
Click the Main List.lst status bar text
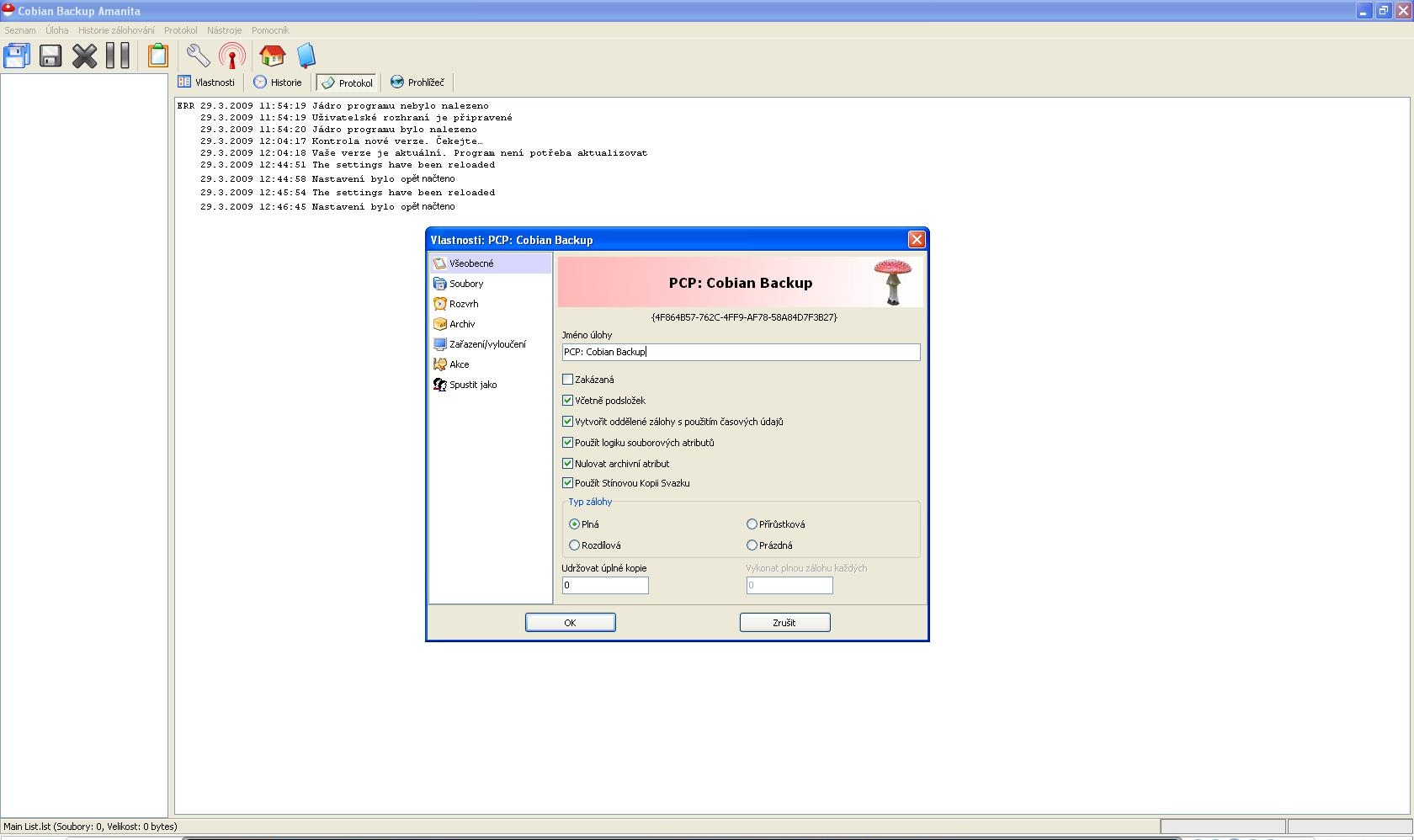click(90, 827)
